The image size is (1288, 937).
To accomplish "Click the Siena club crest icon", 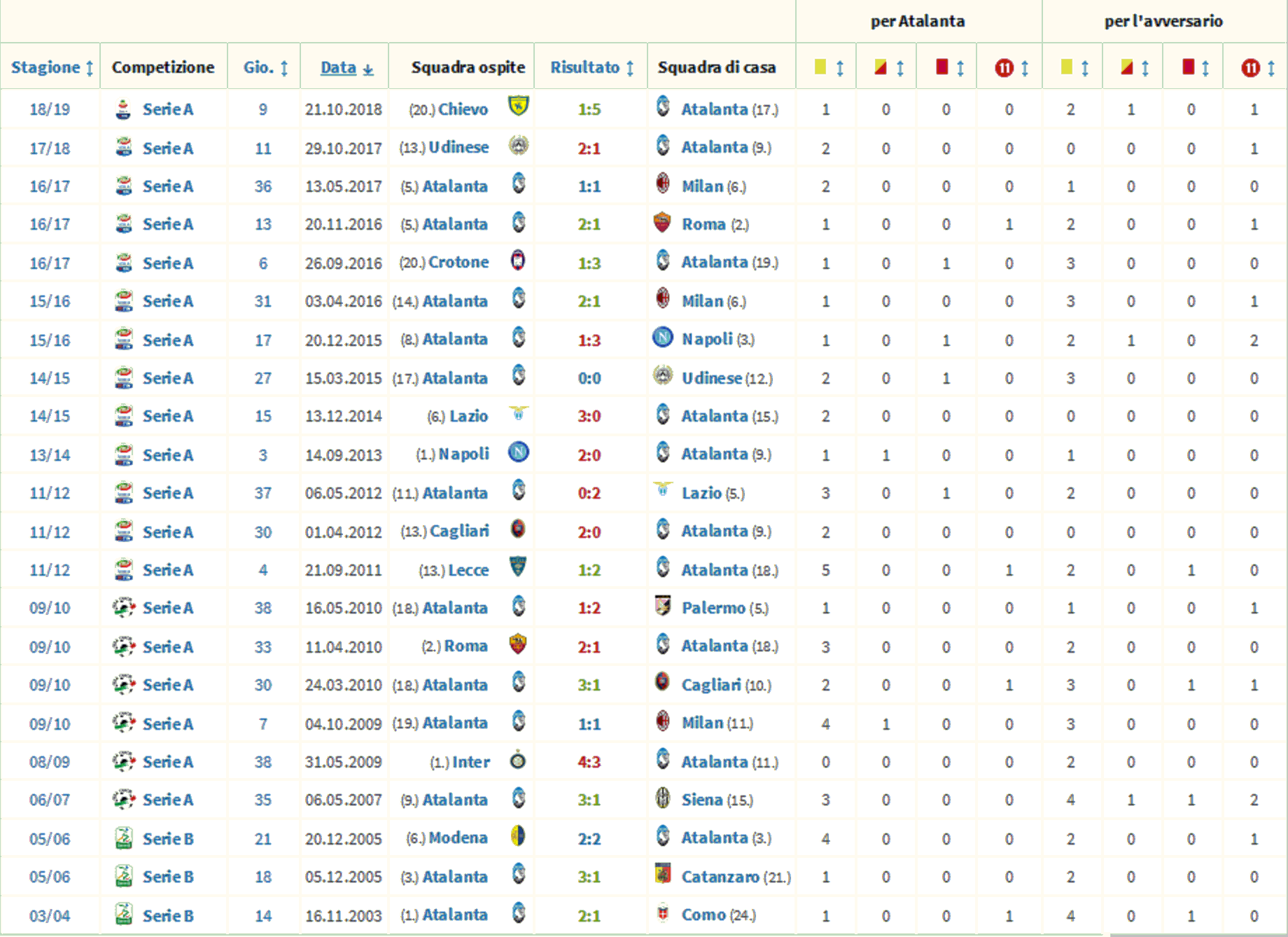I will [x=662, y=798].
